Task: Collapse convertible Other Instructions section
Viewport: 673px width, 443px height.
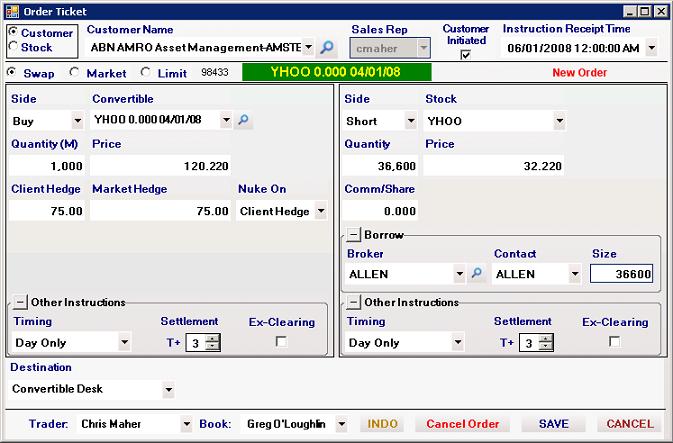Action: click(x=20, y=302)
